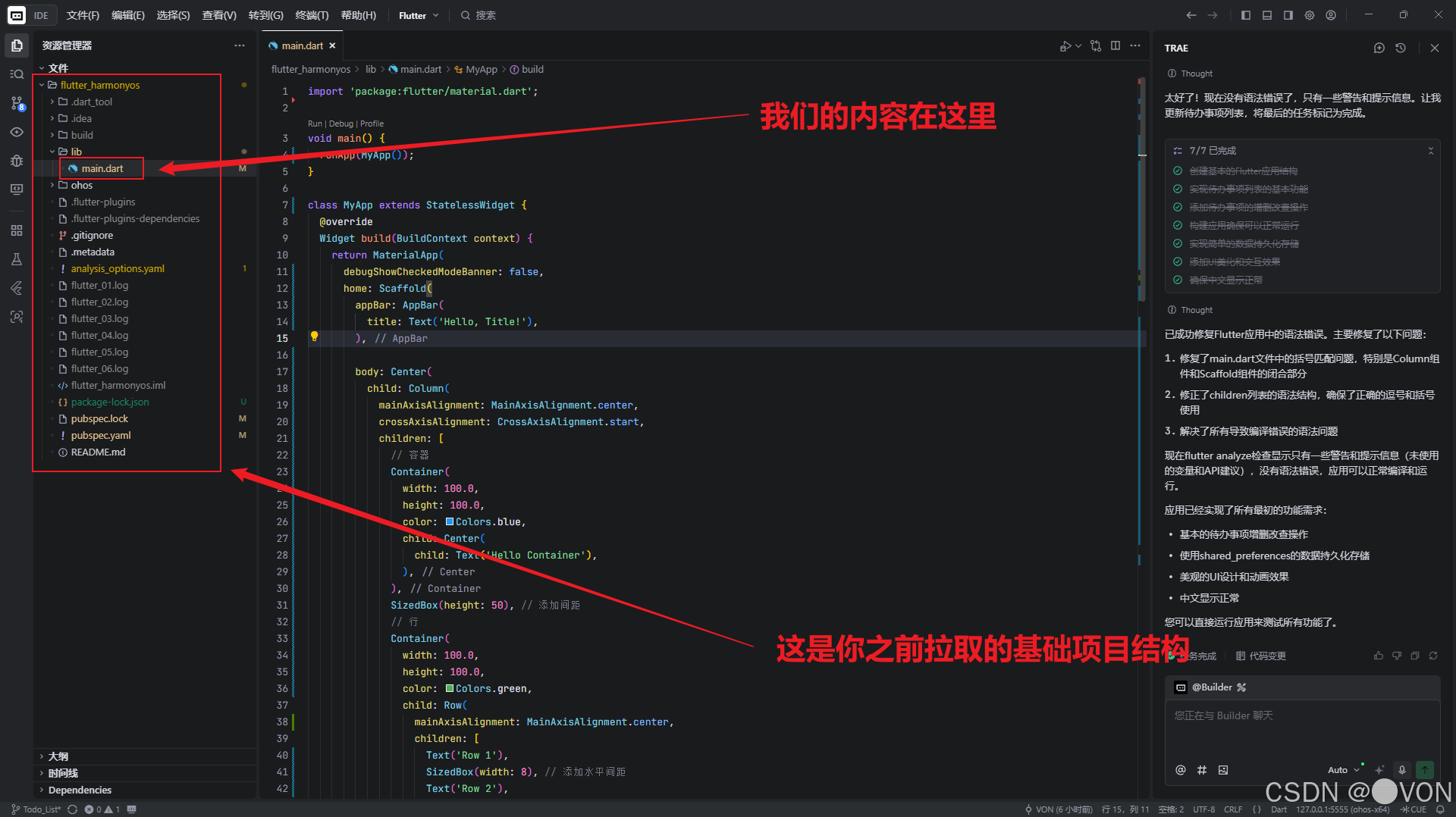Click the Debug code lens above main()
This screenshot has height=817, width=1456.
(341, 124)
